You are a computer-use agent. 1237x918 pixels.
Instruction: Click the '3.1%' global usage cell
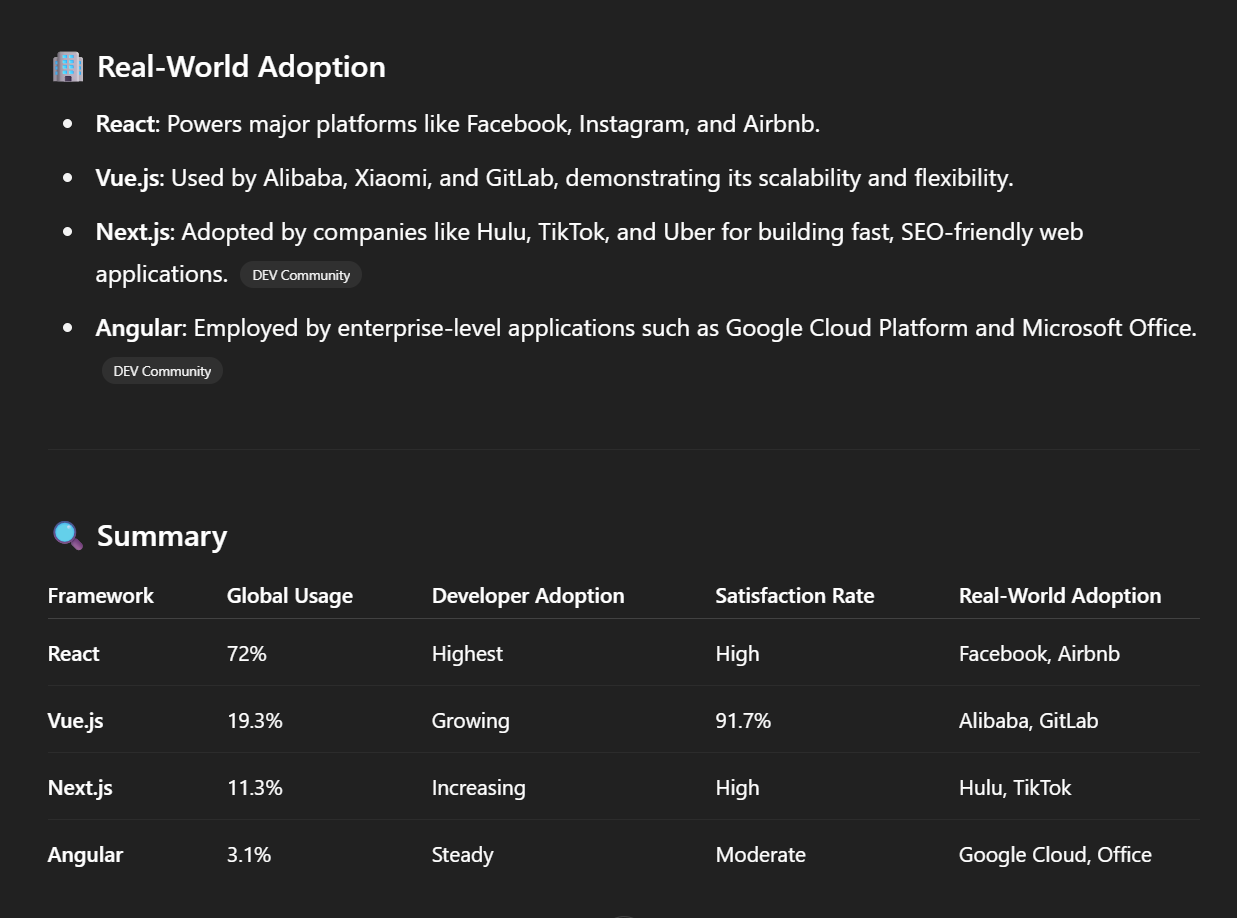point(249,855)
